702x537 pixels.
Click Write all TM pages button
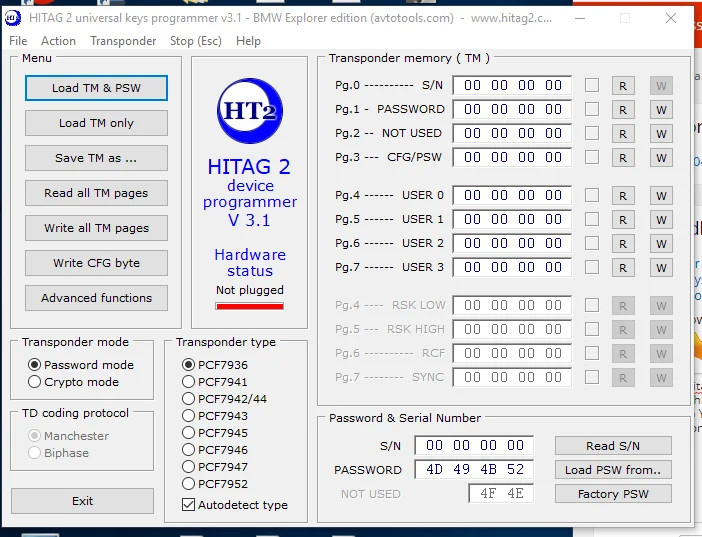tap(96, 228)
